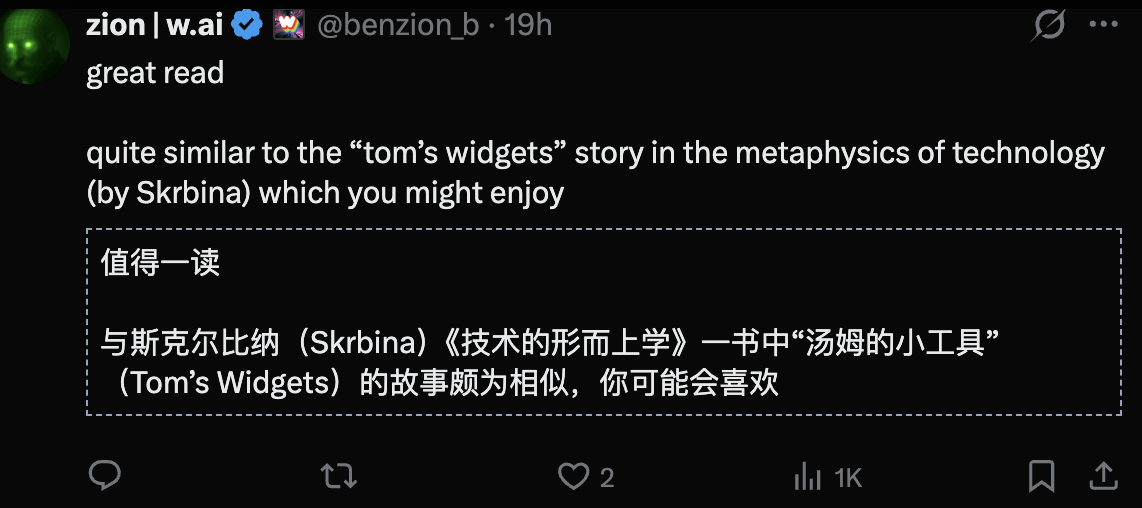The width and height of the screenshot is (1142, 508).
Task: Like the tweet with the heart icon
Action: point(573,476)
